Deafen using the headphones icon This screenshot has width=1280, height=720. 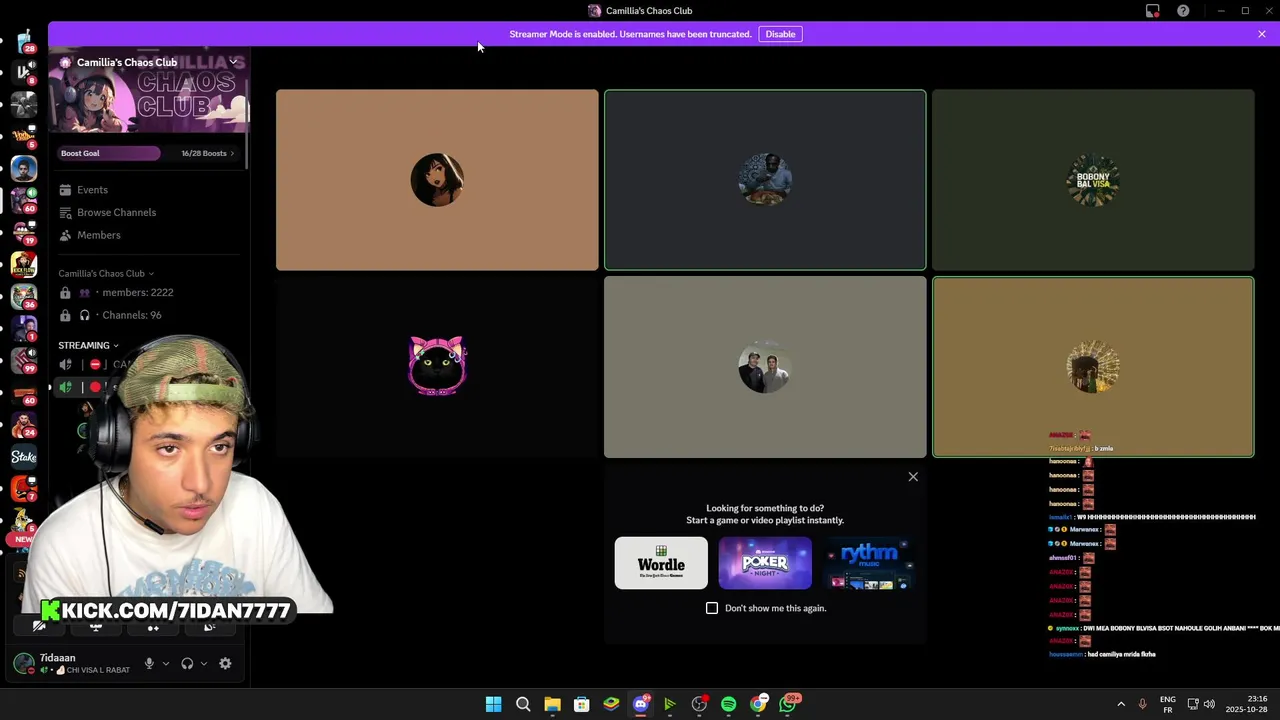(x=187, y=663)
